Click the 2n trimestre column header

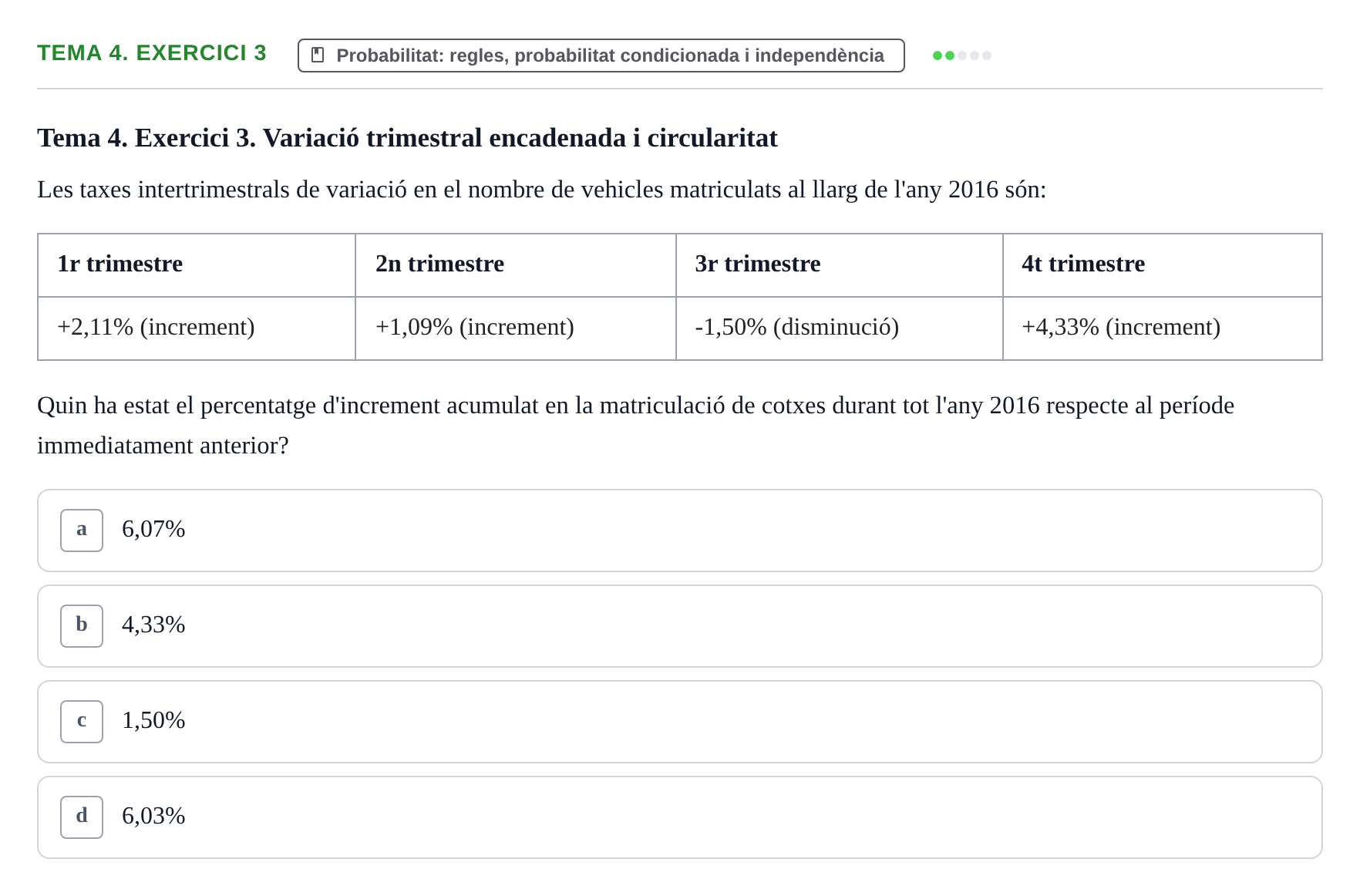coord(516,265)
